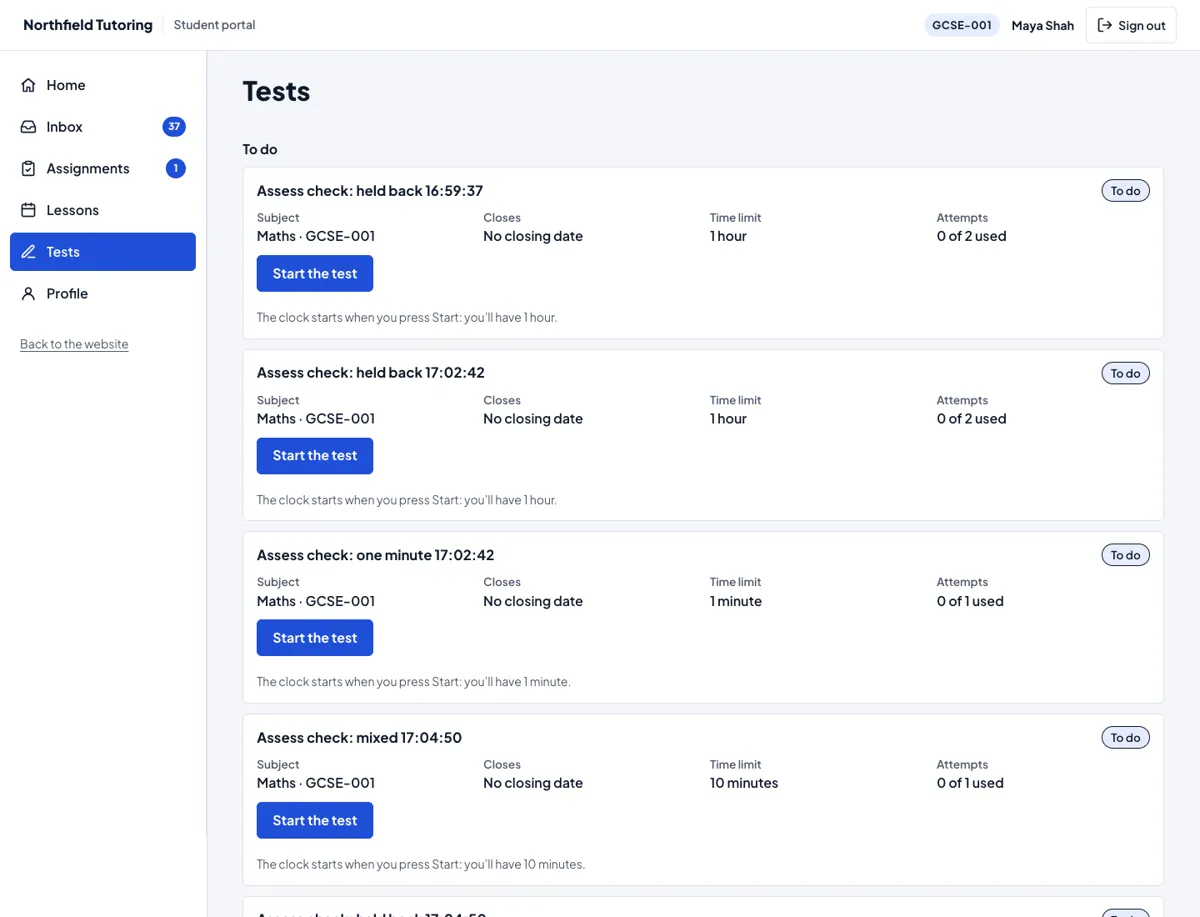Click the title 'Assess check: mixed 17:04:50'
Screen dimensions: 1200x917
click(359, 738)
